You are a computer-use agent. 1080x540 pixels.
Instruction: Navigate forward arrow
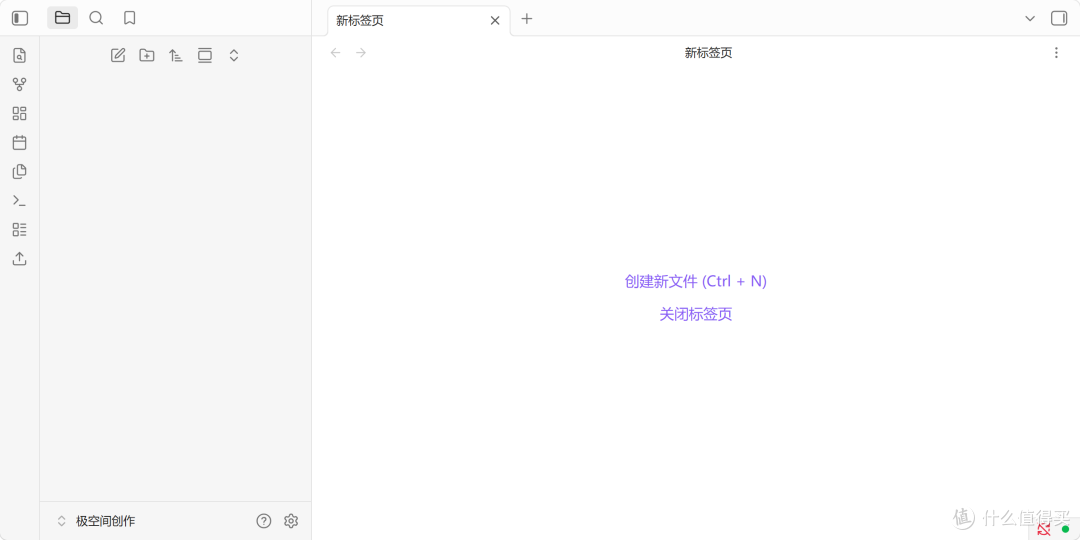360,52
